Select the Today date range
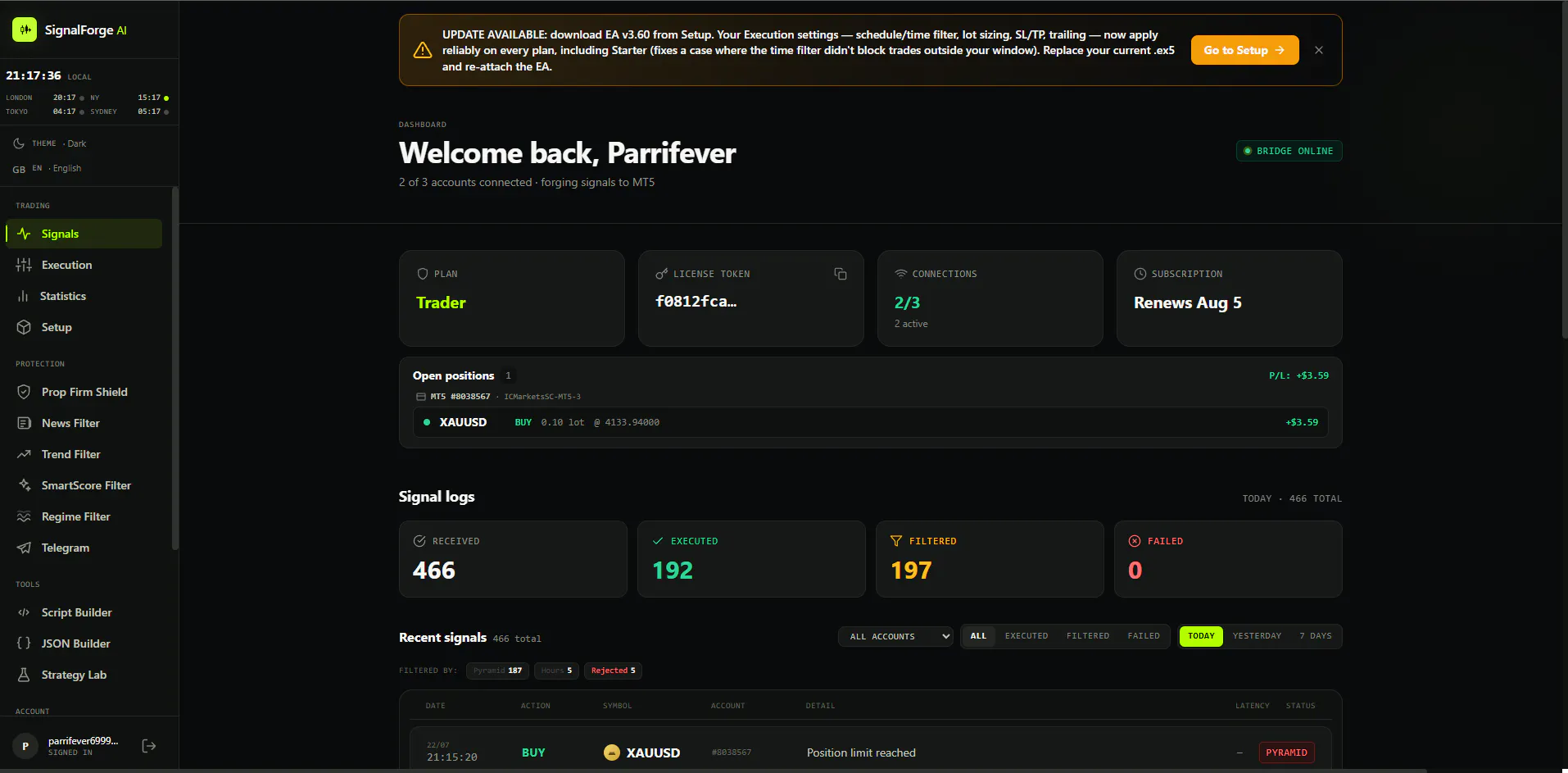The image size is (1568, 773). pyautogui.click(x=1201, y=636)
